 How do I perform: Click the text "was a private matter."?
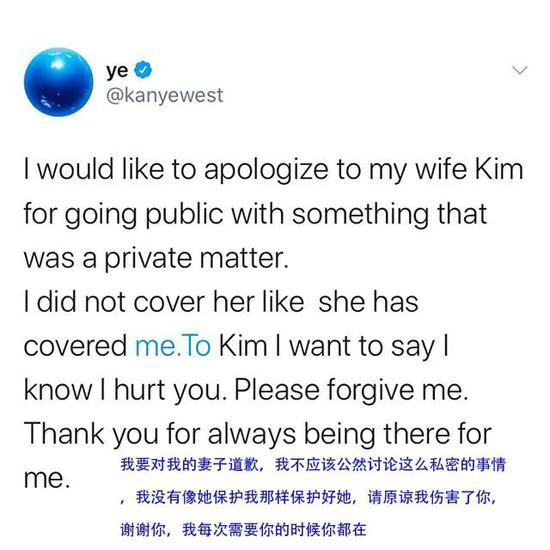coord(156,258)
